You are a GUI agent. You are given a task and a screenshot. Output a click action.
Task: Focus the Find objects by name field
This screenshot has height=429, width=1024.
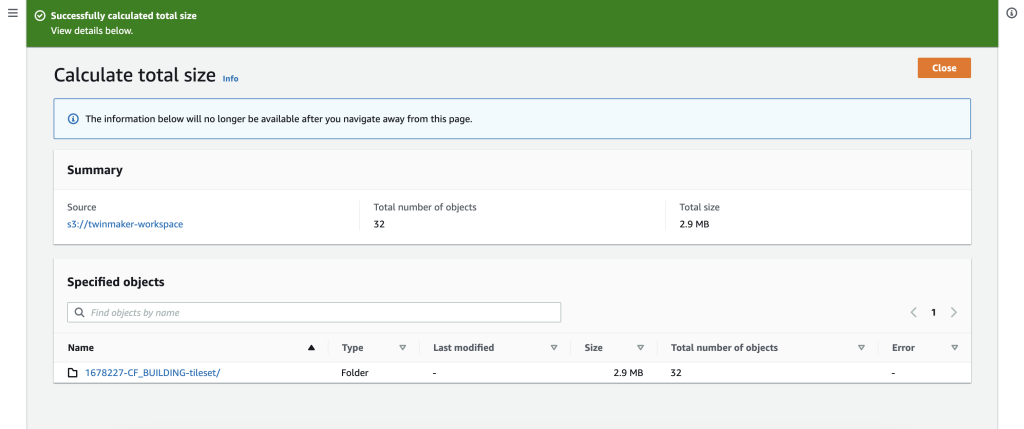tap(314, 312)
